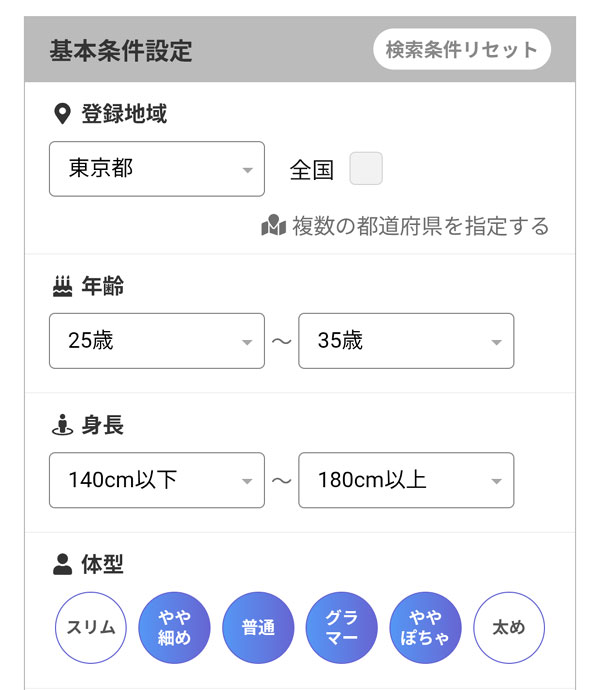Click the height person icon beside 身長

[x=62, y=425]
